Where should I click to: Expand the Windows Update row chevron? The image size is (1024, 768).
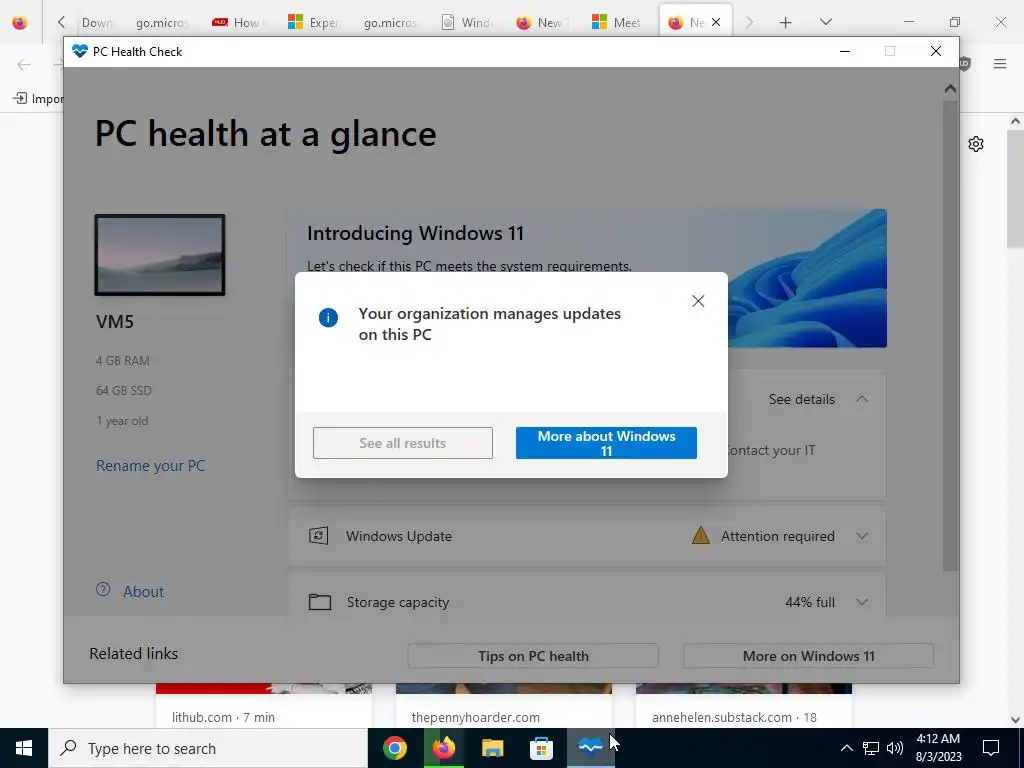pos(862,536)
